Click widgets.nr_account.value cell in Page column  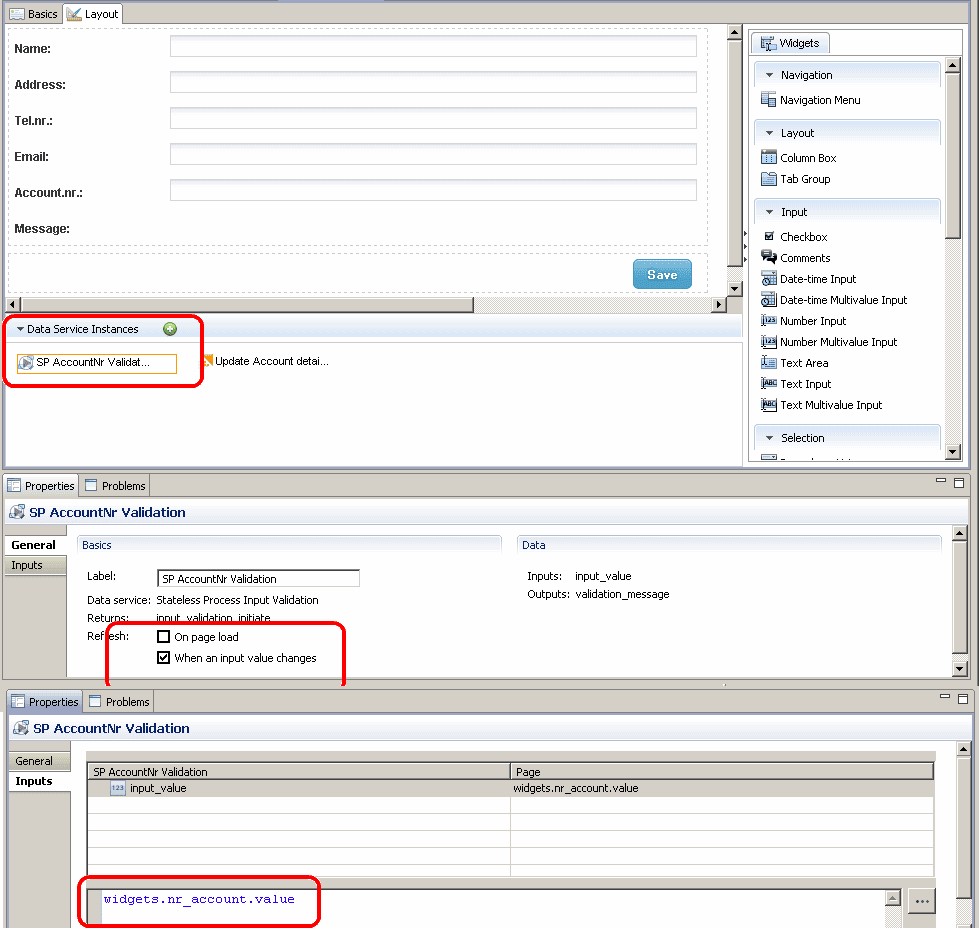click(x=722, y=789)
